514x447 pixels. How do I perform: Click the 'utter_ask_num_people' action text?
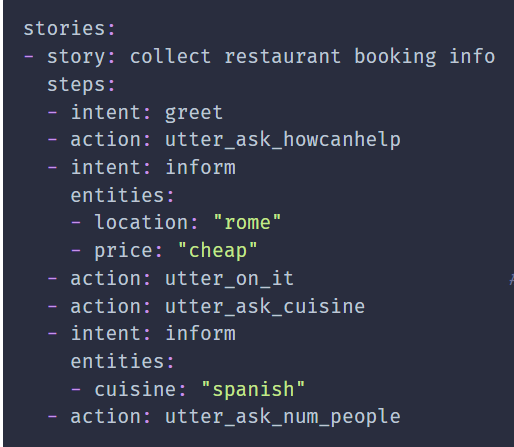point(283,417)
